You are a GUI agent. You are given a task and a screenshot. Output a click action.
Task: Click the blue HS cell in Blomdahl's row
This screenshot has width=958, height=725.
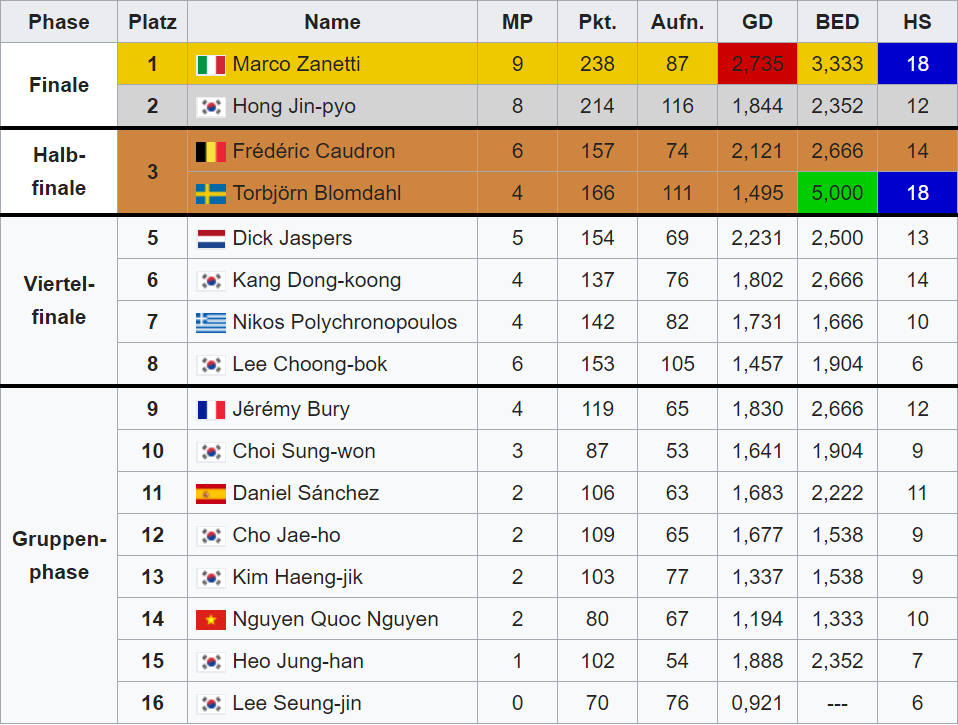pos(918,193)
